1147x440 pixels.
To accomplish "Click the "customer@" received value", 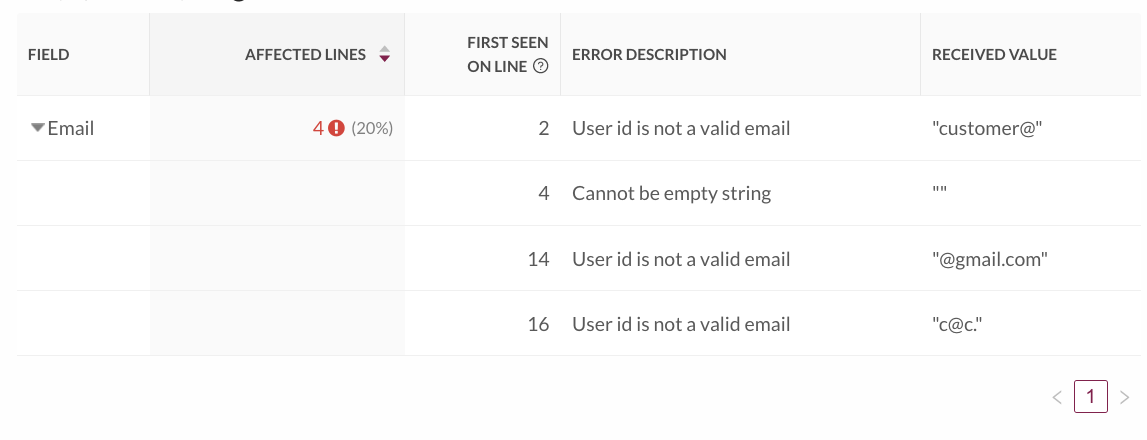I will [987, 129].
